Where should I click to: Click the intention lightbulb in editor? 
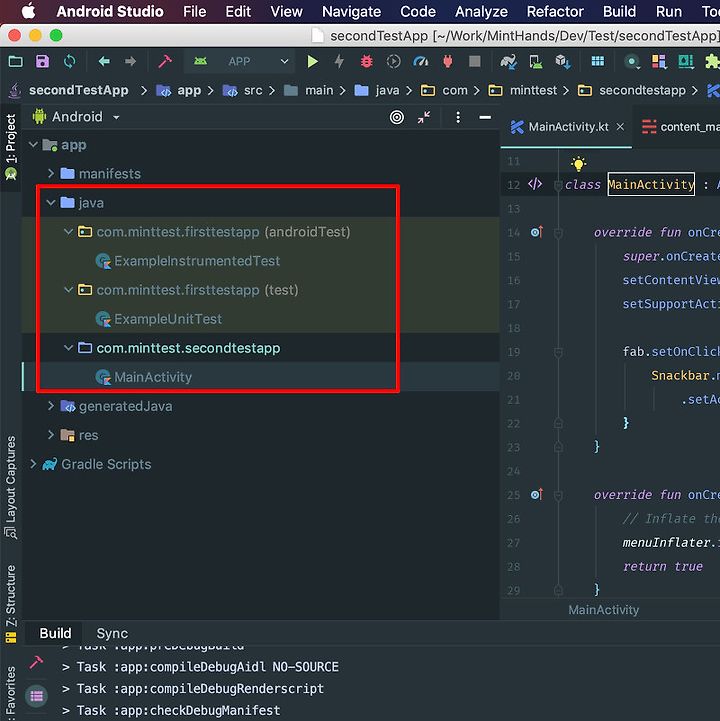click(x=578, y=164)
